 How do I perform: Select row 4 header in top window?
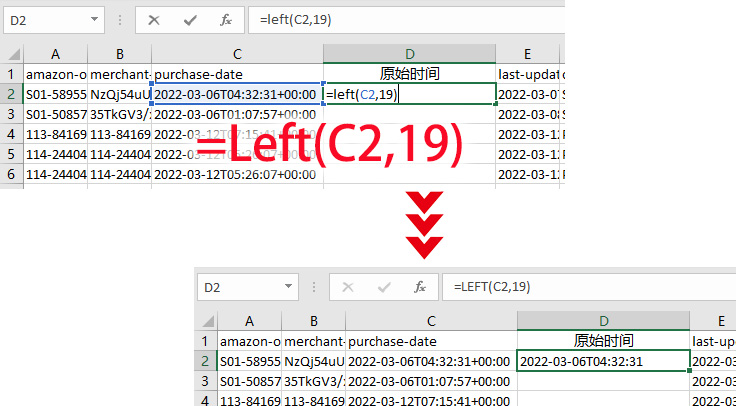[x=11, y=134]
